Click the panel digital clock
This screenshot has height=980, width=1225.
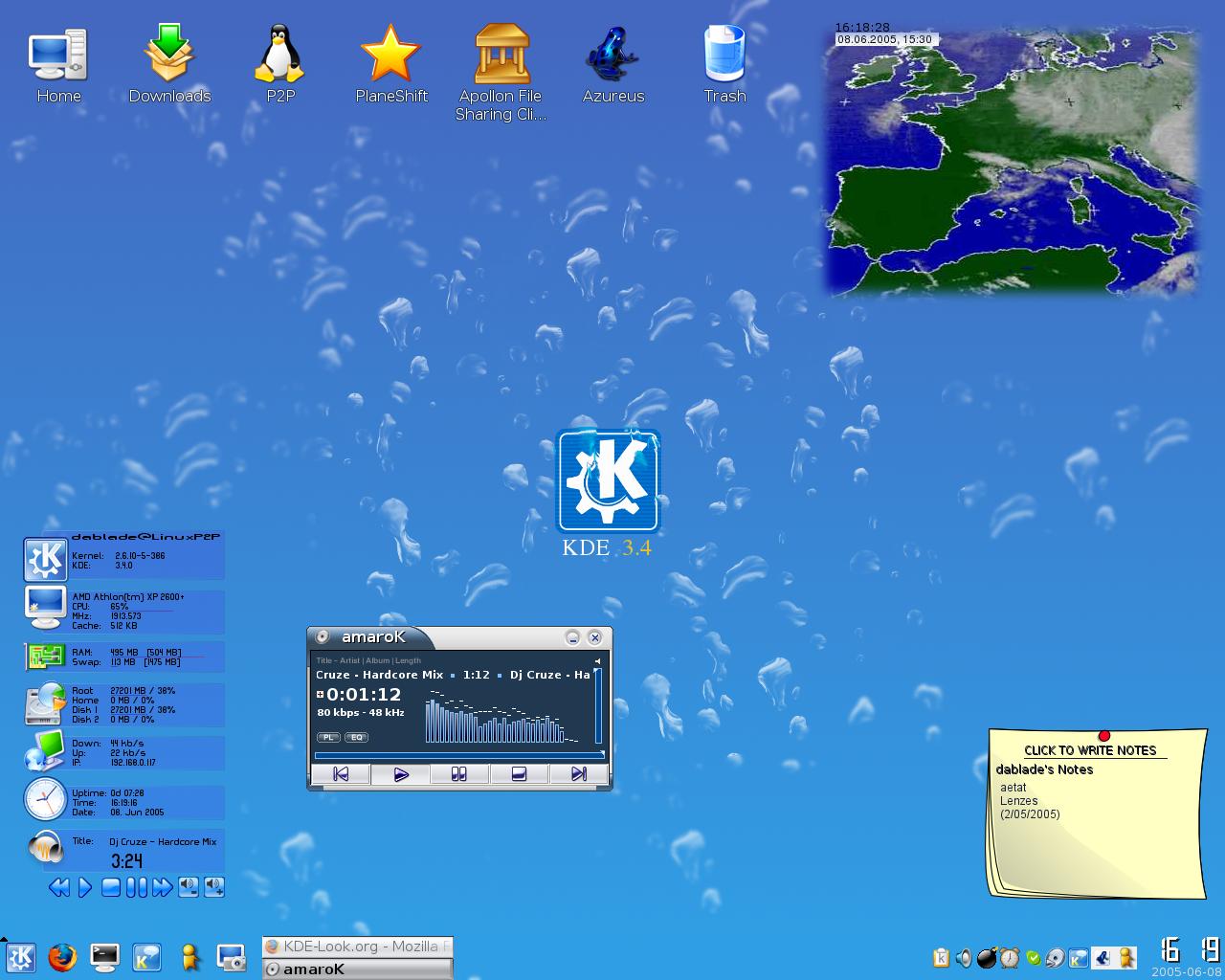pos(1190,949)
